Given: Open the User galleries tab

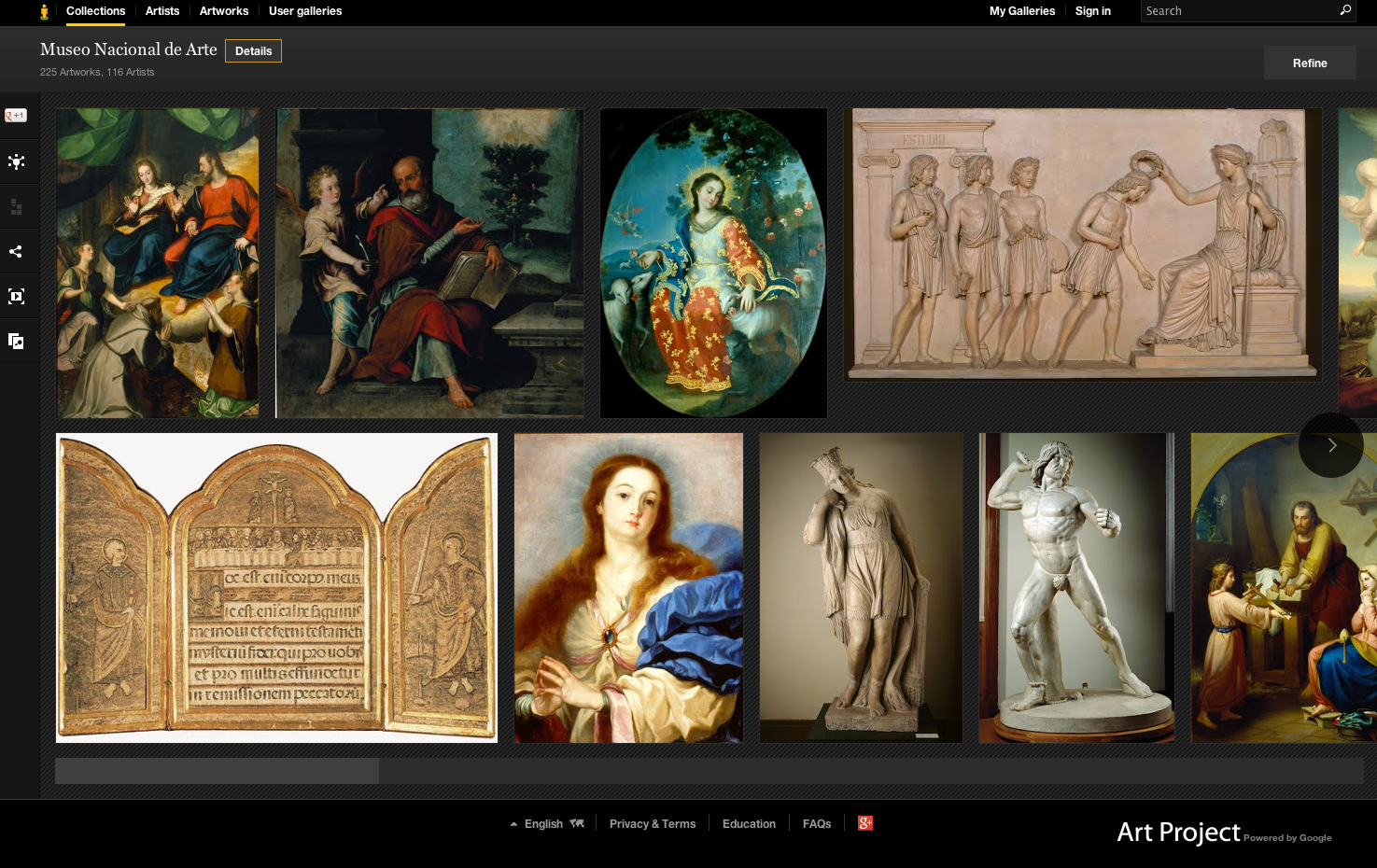Looking at the screenshot, I should pos(305,11).
